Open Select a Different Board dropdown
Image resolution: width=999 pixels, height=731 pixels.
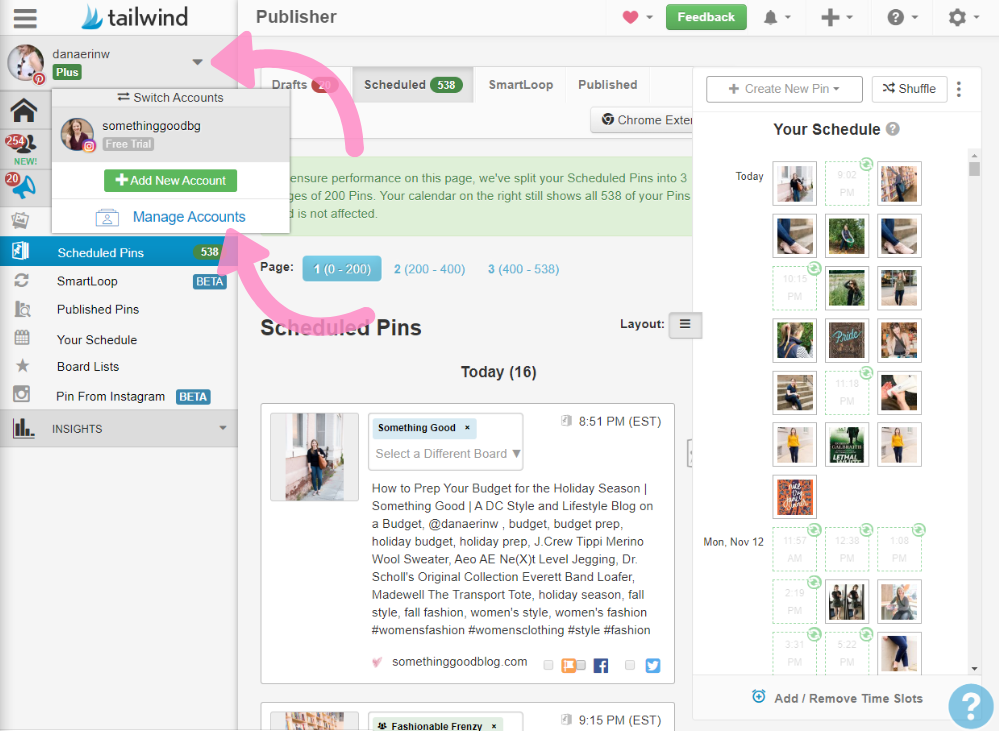(447, 454)
